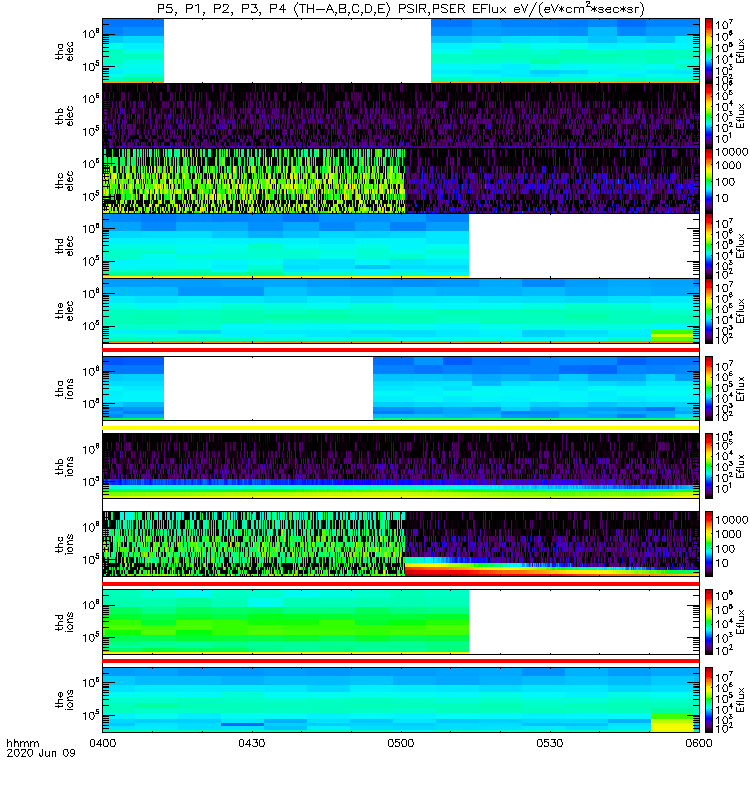Click the 0400 time axis label
The width and height of the screenshot is (750, 800).
tap(103, 743)
